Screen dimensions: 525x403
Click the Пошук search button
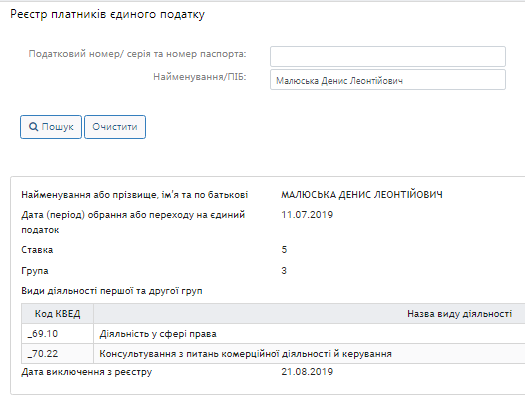pyautogui.click(x=51, y=127)
